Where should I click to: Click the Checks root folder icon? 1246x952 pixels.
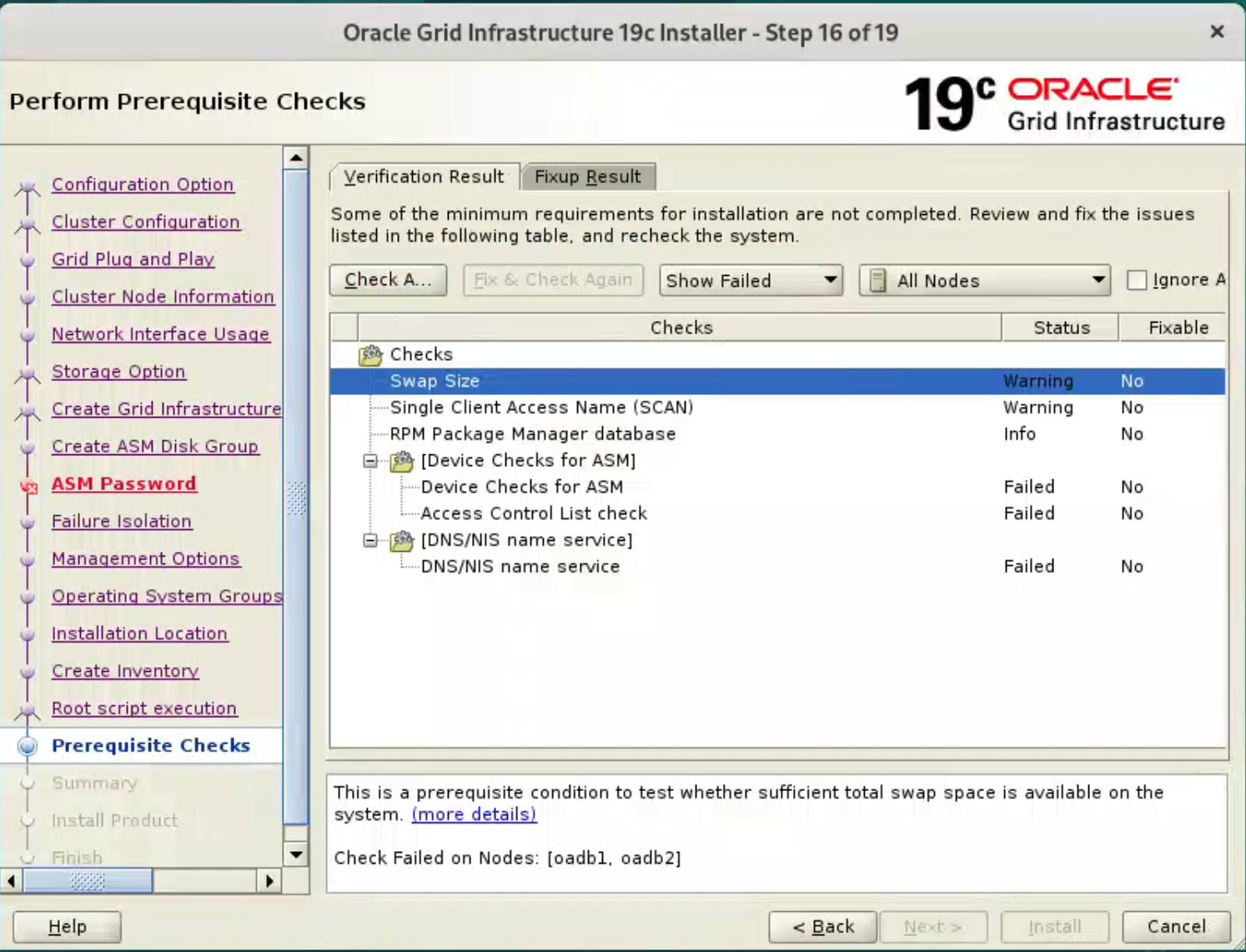coord(370,355)
